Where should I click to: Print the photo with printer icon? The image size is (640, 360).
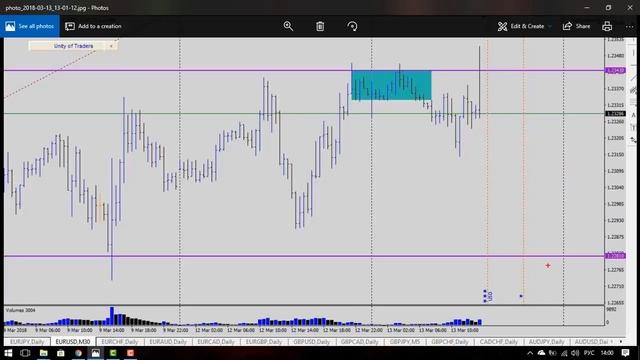[x=607, y=26]
